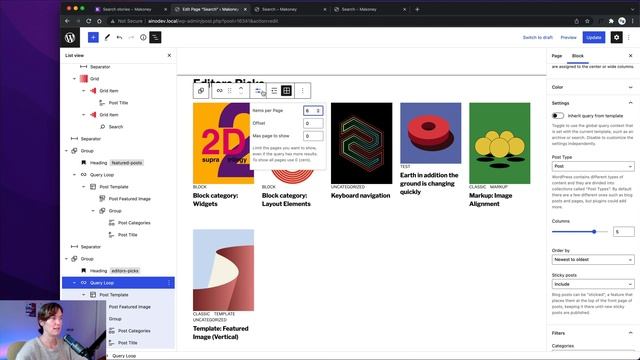Image resolution: width=640 pixels, height=360 pixels.
Task: Open options for selected Query Loop row
Action: click(x=169, y=282)
